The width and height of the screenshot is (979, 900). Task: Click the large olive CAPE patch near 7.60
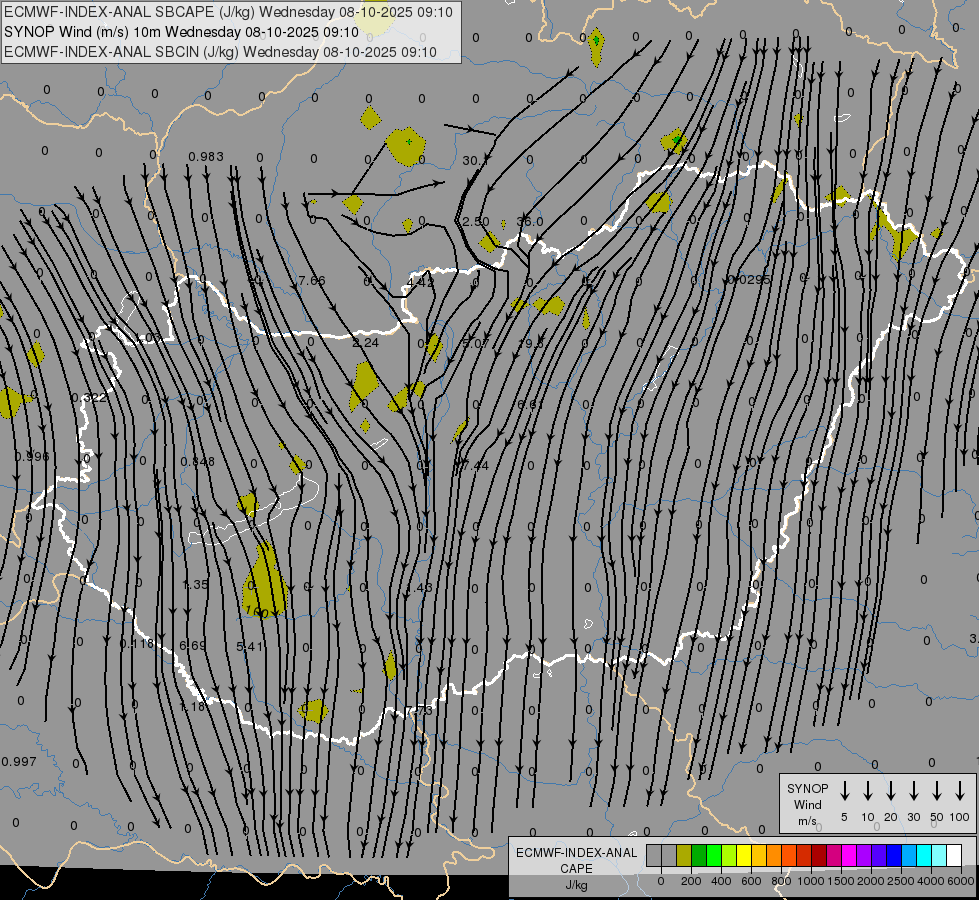pyautogui.click(x=266, y=578)
